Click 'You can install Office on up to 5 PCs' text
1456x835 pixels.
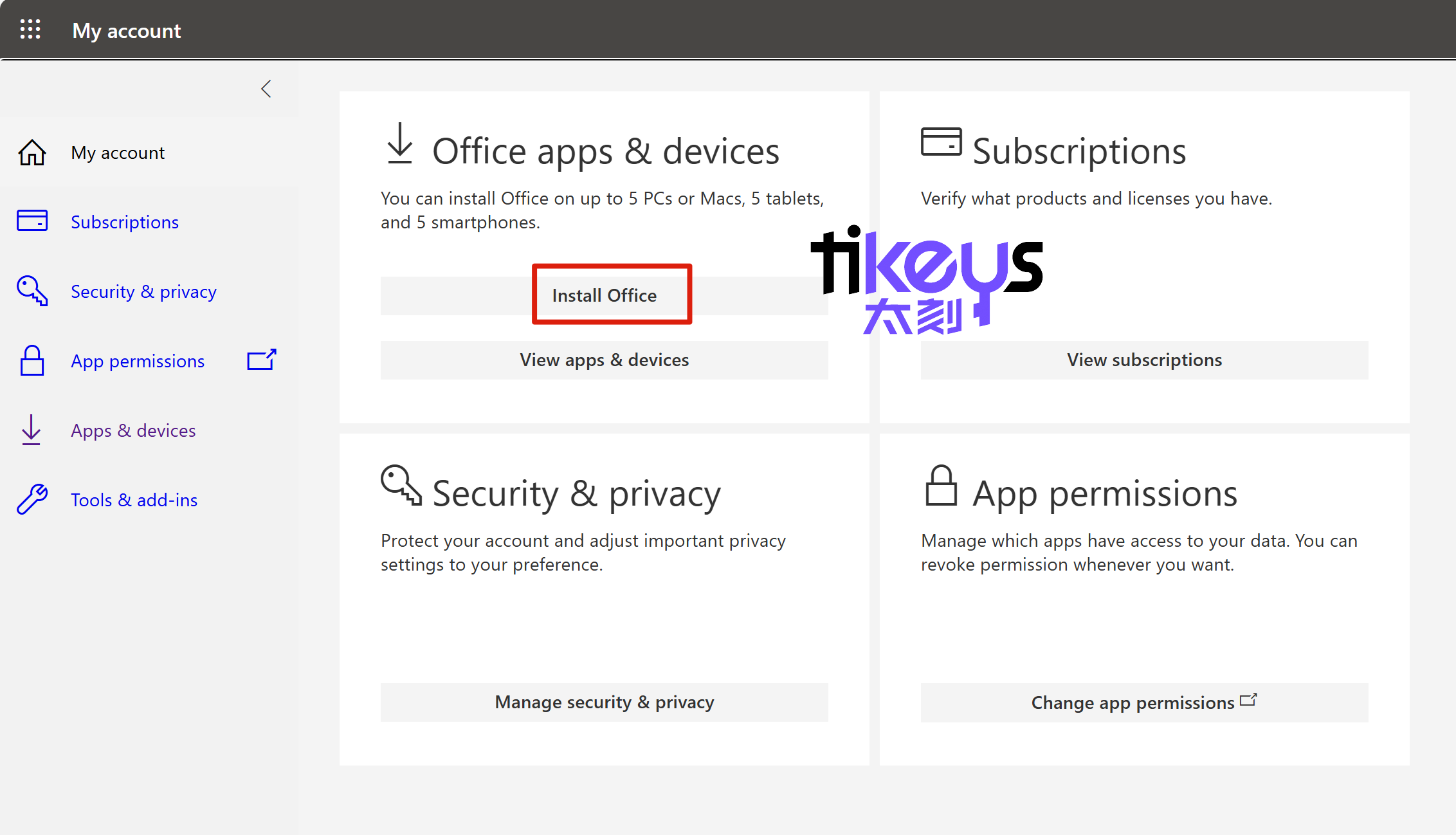tap(603, 210)
